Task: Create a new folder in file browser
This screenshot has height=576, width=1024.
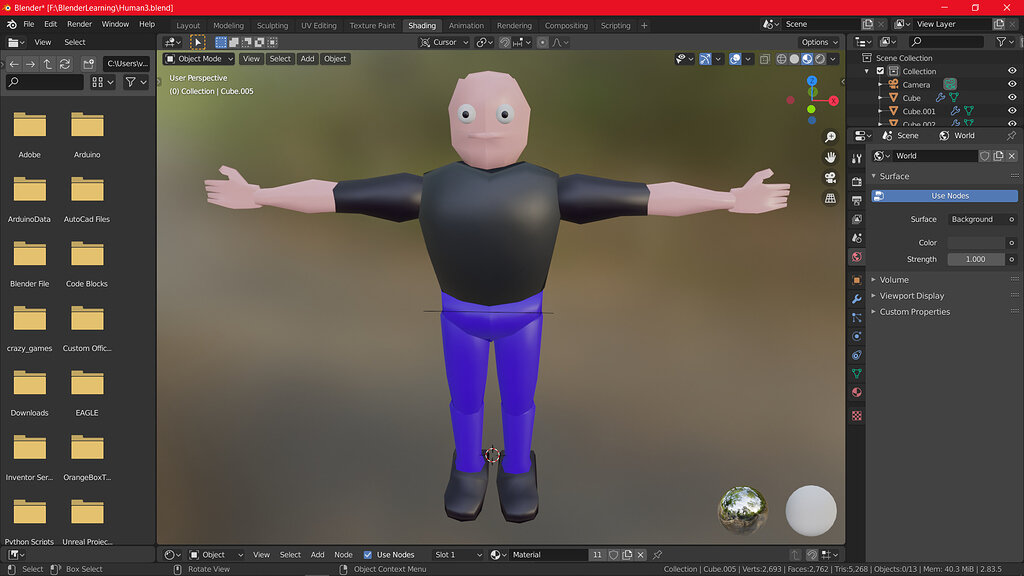Action: pyautogui.click(x=88, y=64)
